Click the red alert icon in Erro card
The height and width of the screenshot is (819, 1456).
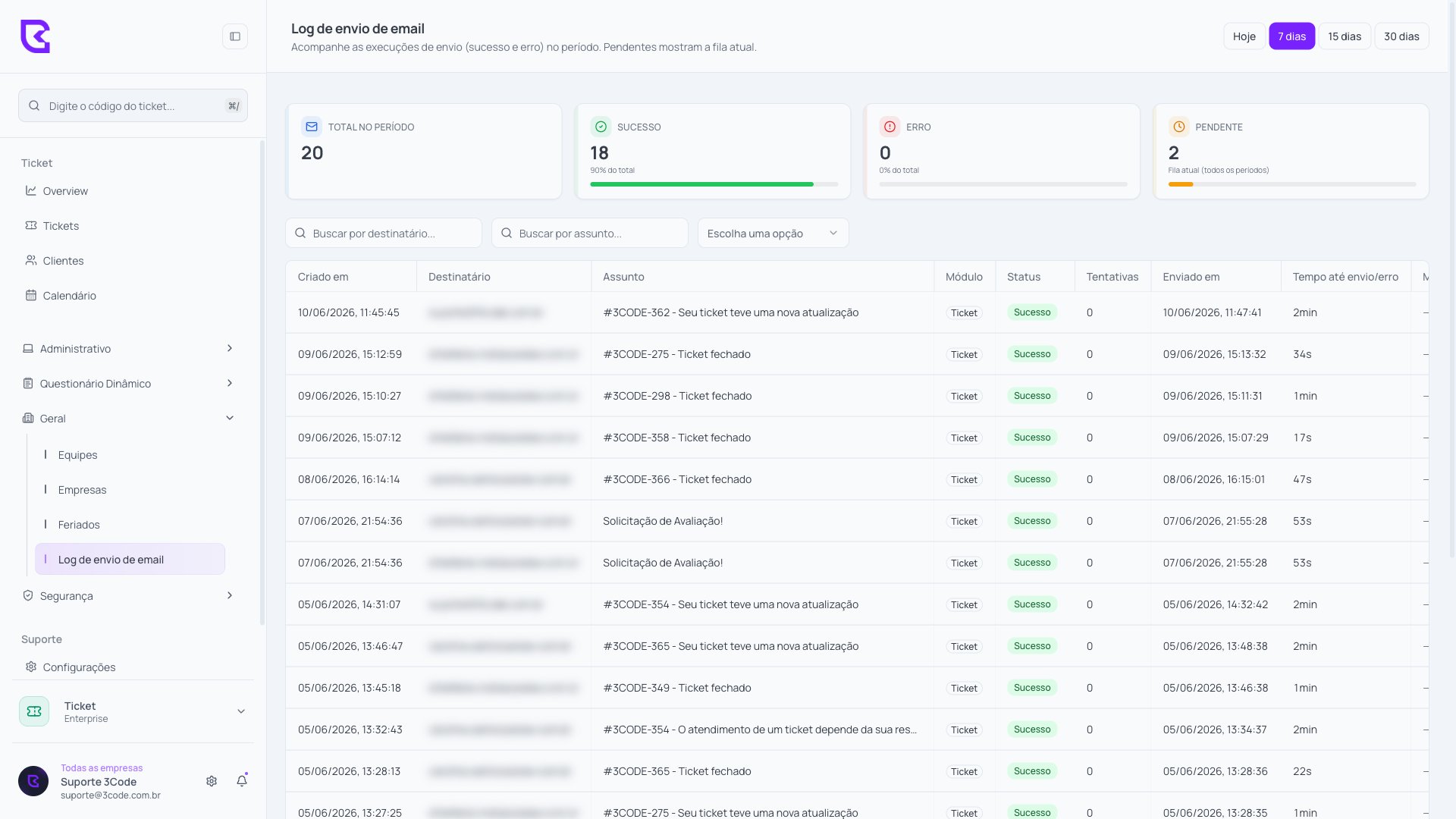(890, 127)
